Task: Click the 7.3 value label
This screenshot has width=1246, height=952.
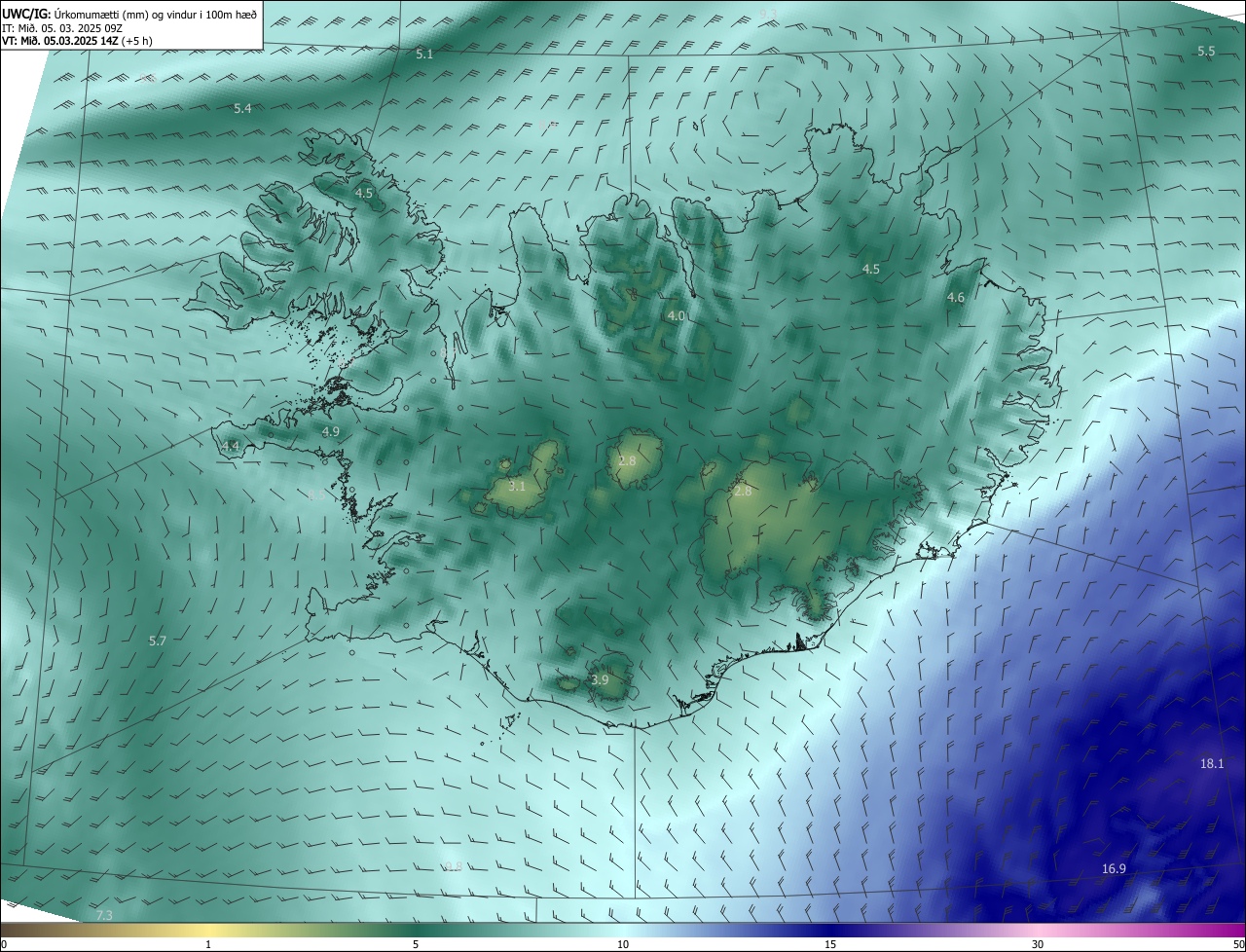Action: (104, 915)
